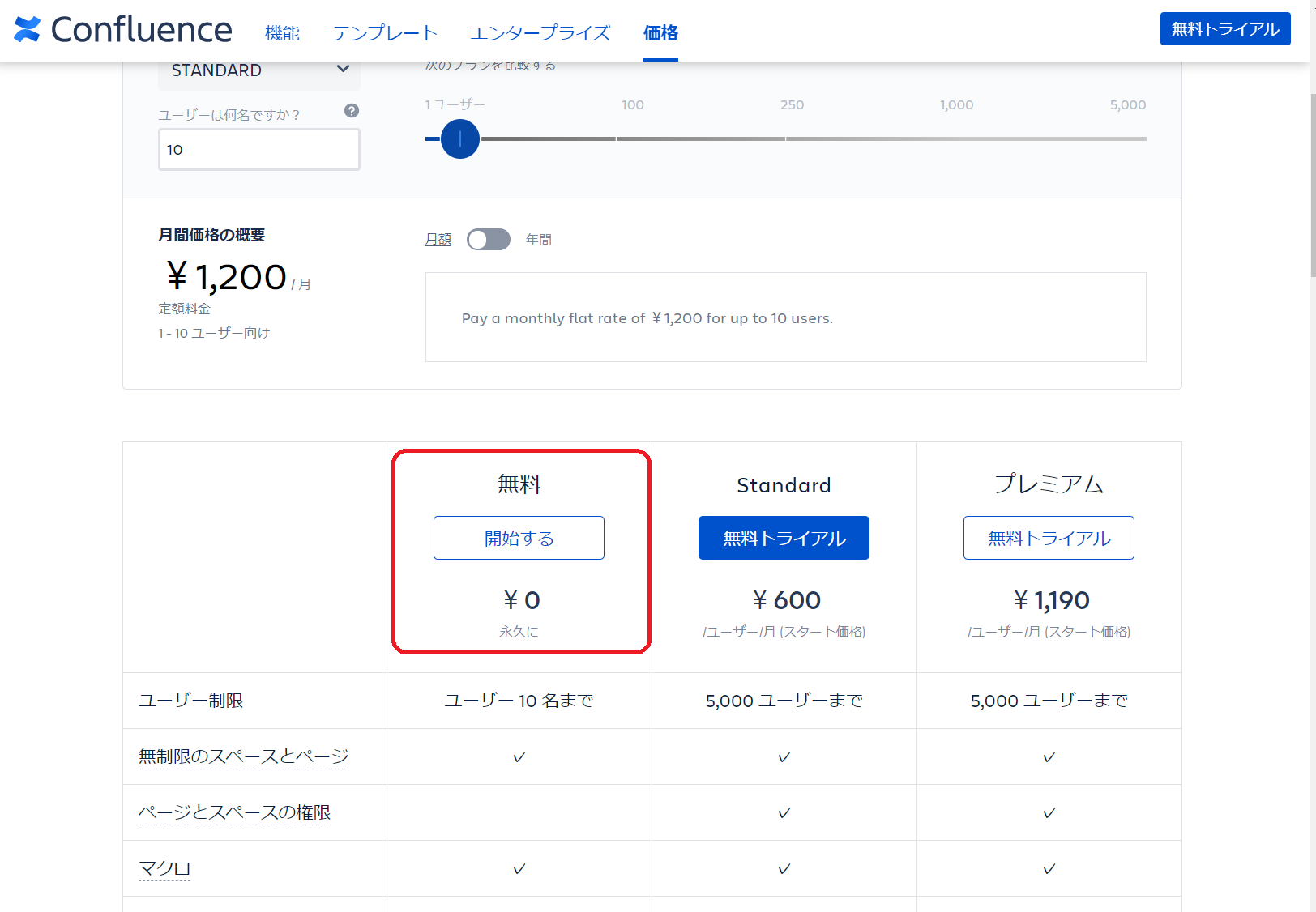The image size is (1316, 912).
Task: Click the 無料 column heading
Action: [519, 484]
